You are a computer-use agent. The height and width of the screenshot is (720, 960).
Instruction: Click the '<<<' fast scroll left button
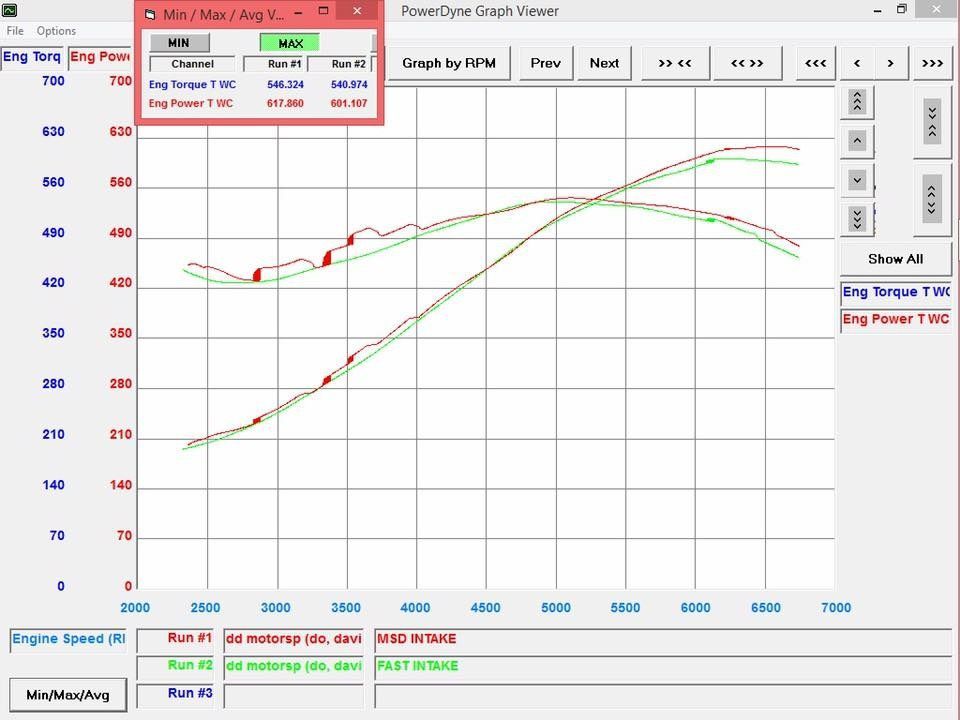[x=815, y=63]
